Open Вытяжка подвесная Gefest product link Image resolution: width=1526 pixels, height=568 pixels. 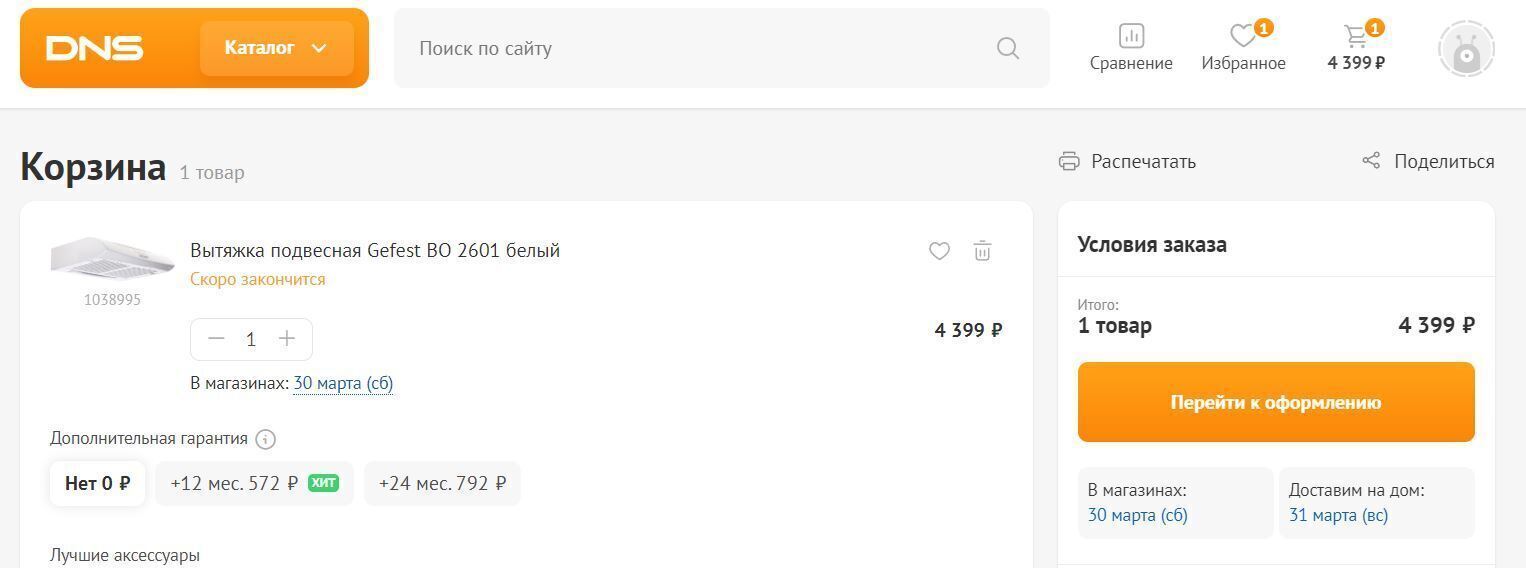coord(375,250)
